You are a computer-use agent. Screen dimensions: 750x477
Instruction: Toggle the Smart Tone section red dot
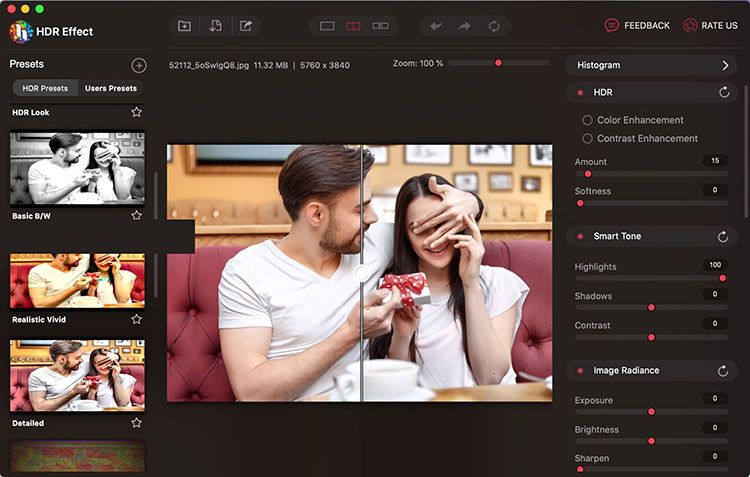click(x=580, y=236)
